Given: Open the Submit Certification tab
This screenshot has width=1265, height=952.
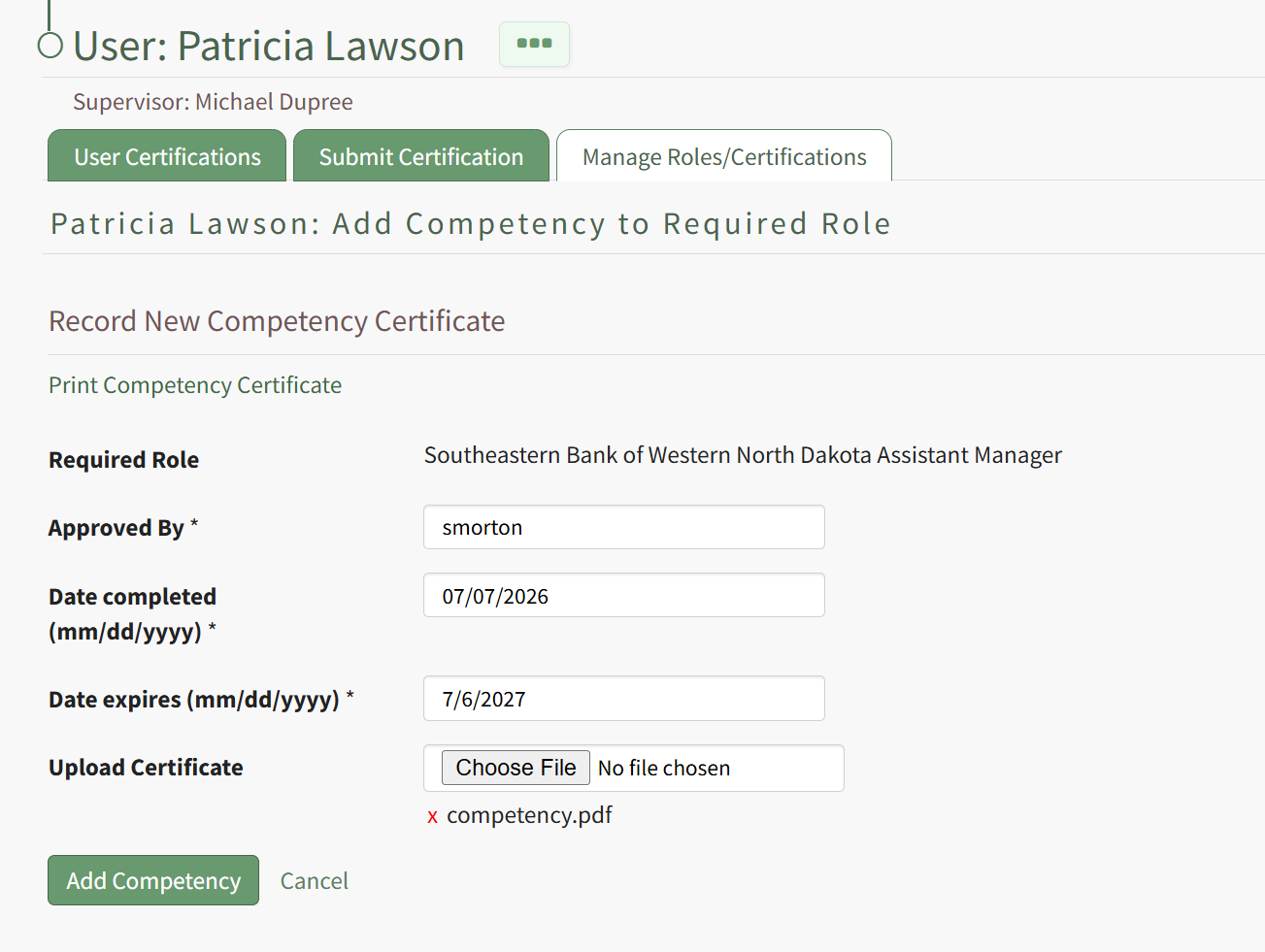Looking at the screenshot, I should 421,156.
